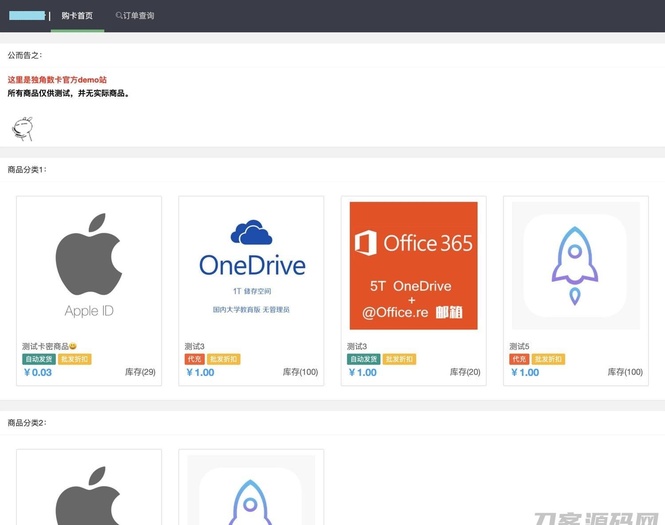Click the site logo in the navbar
Viewport: 665px width, 525px height.
click(26, 16)
